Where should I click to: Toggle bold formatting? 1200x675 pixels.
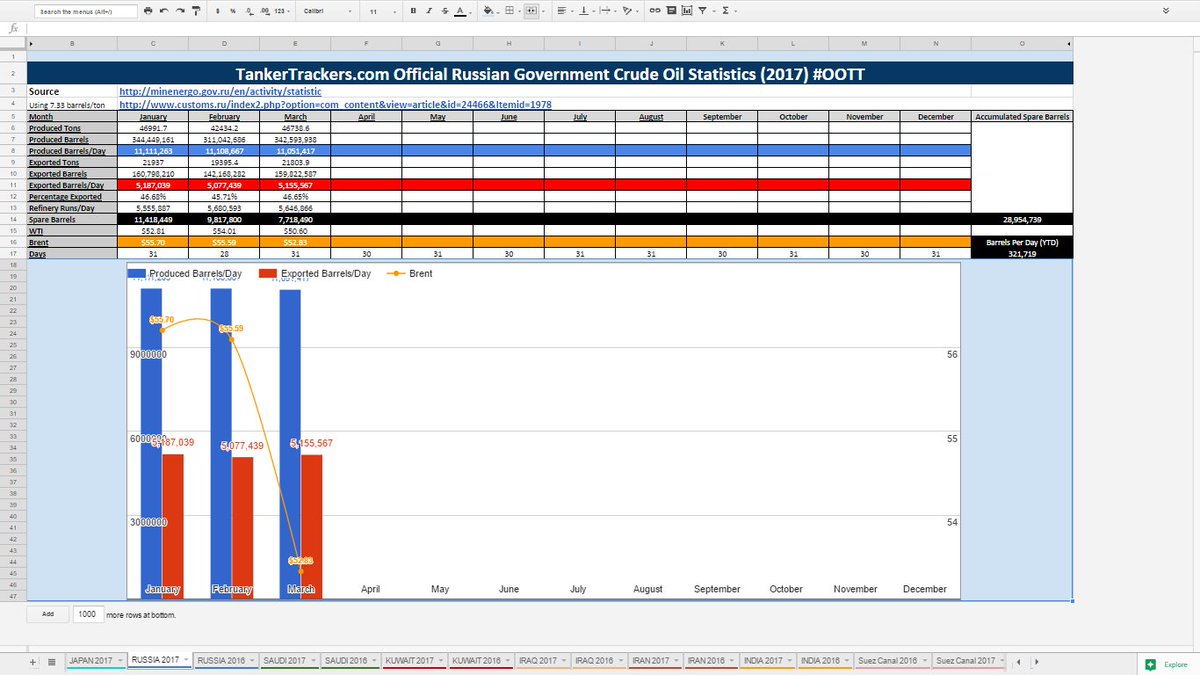pyautogui.click(x=414, y=11)
